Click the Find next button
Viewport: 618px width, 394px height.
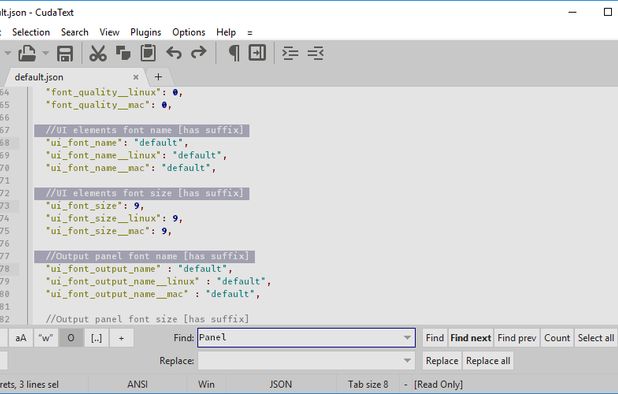tap(471, 338)
